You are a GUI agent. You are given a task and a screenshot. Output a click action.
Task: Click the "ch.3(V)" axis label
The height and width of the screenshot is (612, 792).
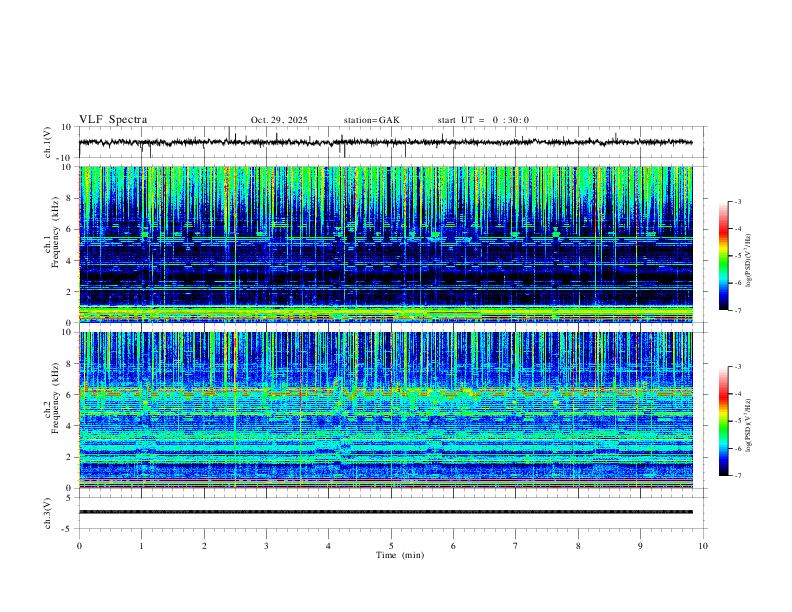(48, 513)
